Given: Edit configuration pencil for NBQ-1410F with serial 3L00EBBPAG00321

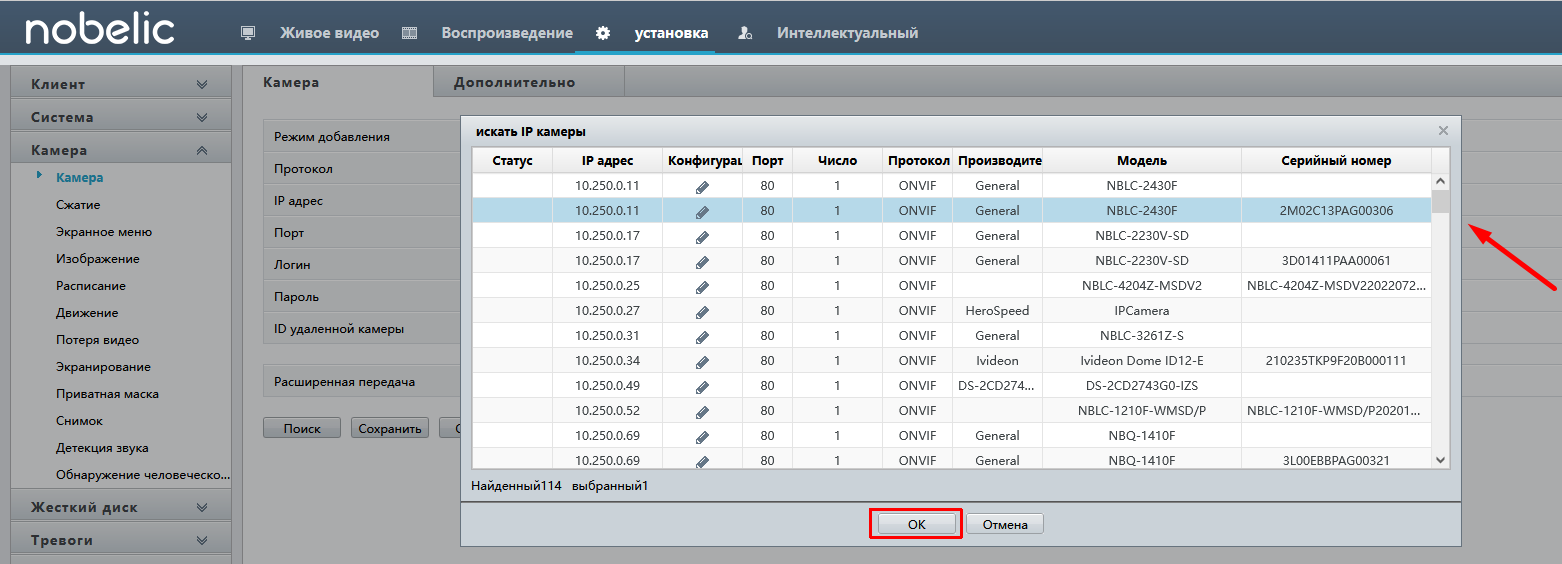Looking at the screenshot, I should pyautogui.click(x=702, y=461).
